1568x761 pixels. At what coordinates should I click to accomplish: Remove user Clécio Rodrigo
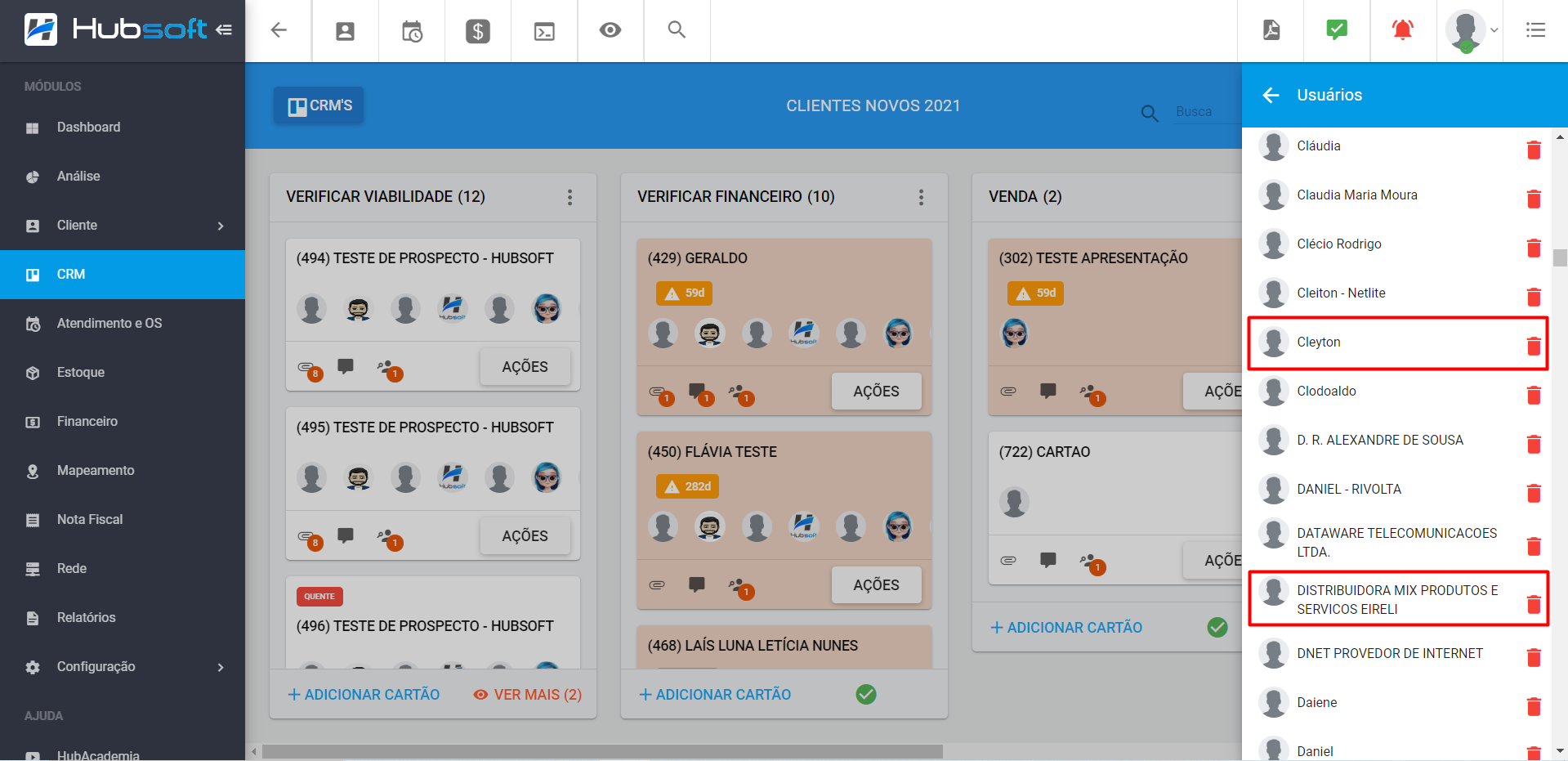click(1534, 248)
